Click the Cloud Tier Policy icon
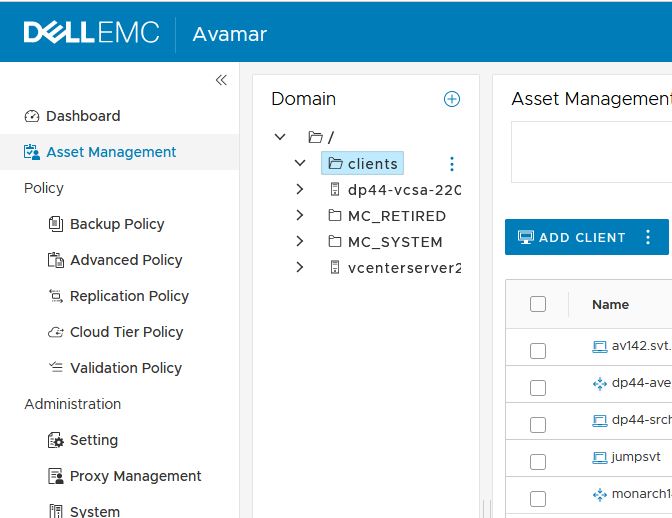The height and width of the screenshot is (518, 672). pos(56,332)
